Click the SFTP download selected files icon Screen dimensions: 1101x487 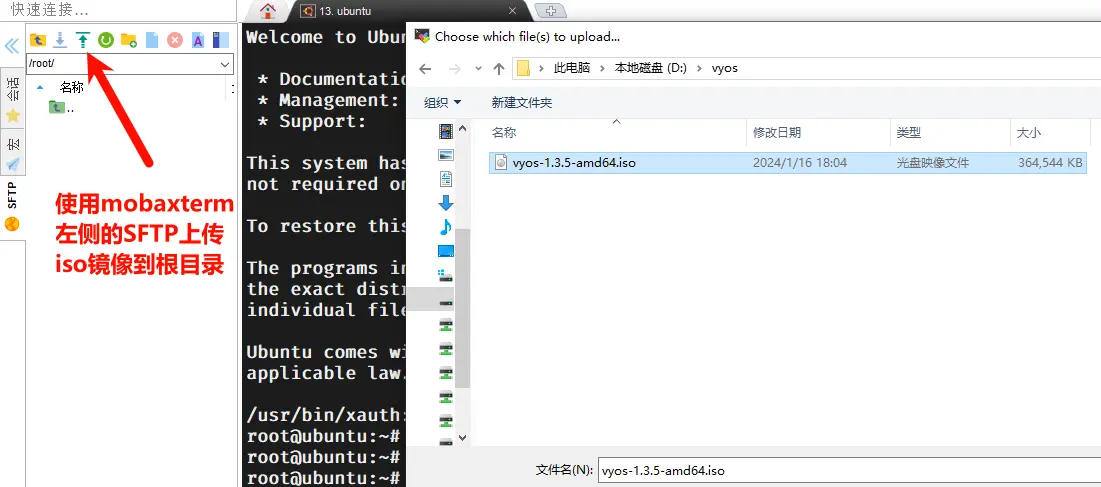(x=60, y=40)
